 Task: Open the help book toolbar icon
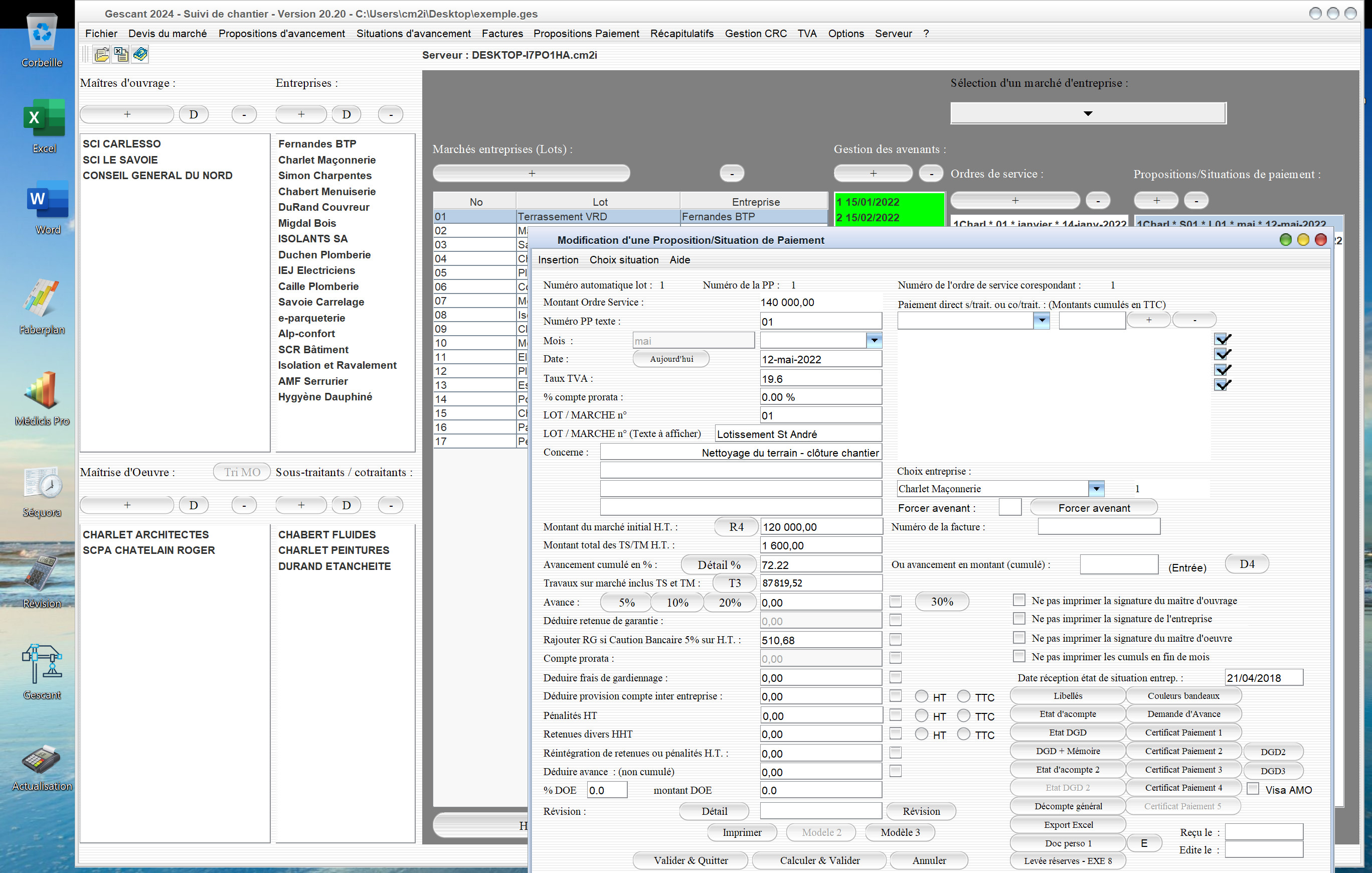[x=140, y=55]
